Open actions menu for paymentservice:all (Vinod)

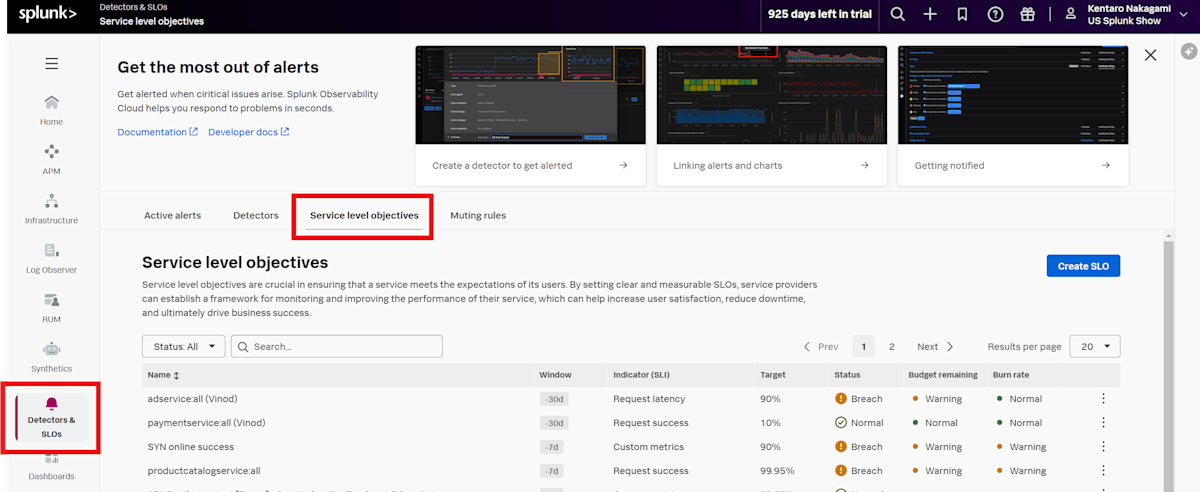pos(1103,422)
